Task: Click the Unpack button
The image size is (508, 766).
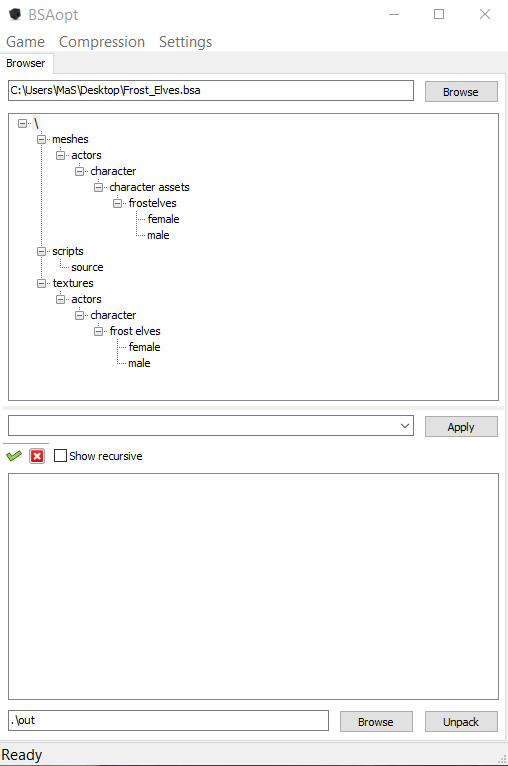Action: tap(461, 722)
